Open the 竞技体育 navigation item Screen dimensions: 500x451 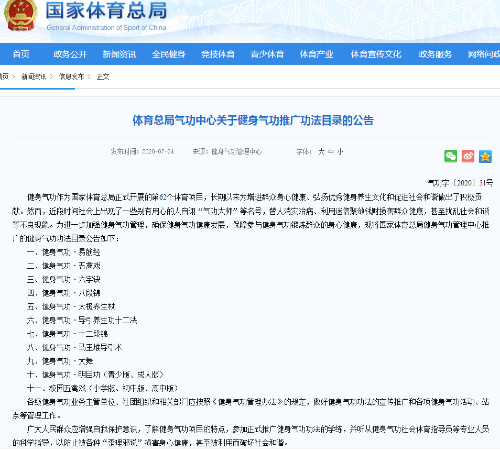point(218,54)
